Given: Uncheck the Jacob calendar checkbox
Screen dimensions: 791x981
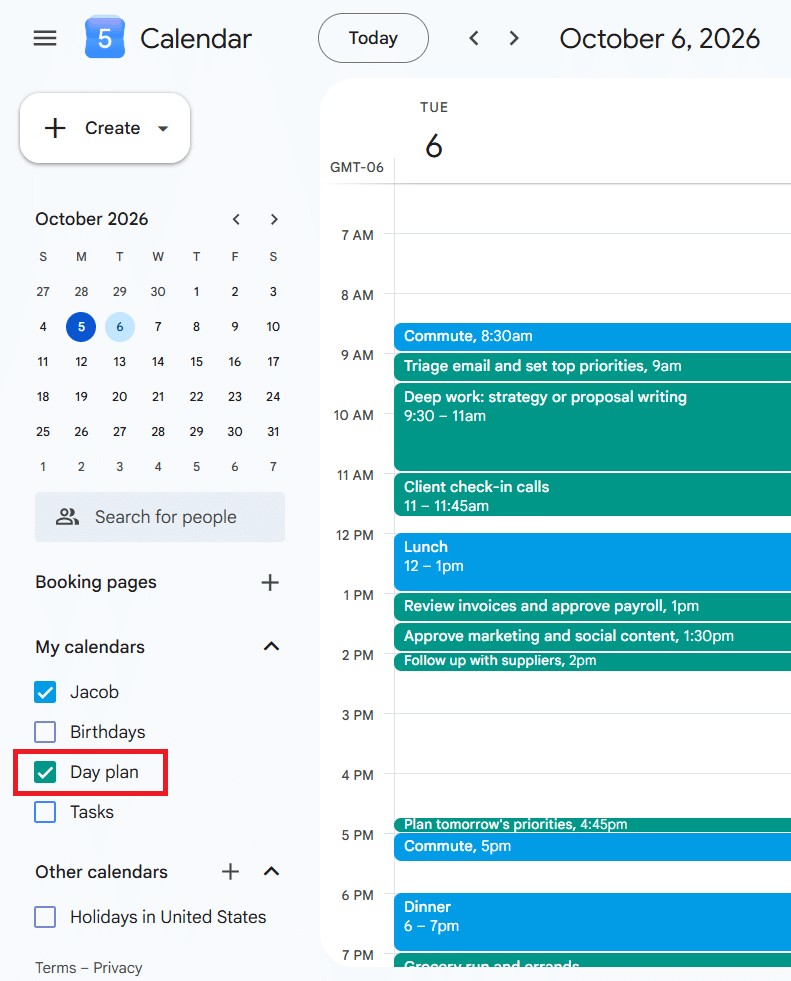Looking at the screenshot, I should [x=45, y=692].
